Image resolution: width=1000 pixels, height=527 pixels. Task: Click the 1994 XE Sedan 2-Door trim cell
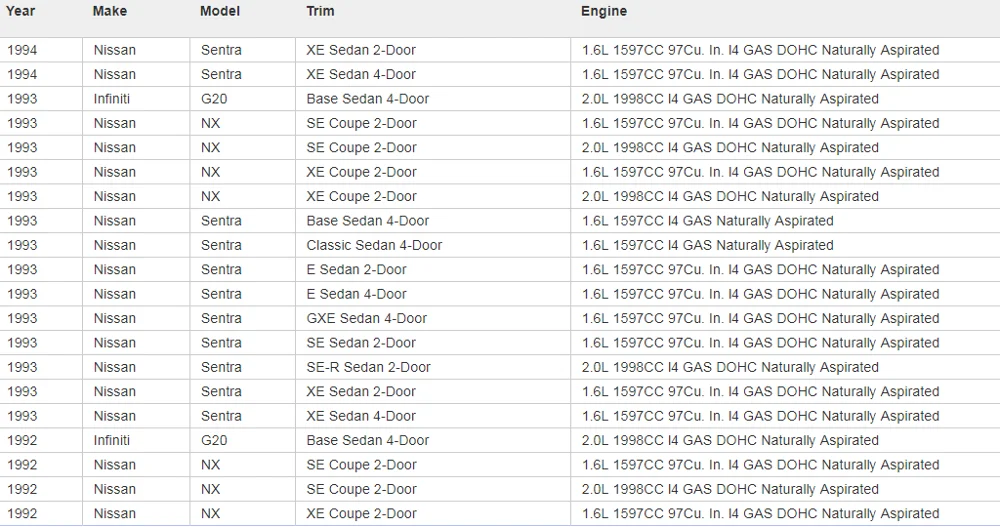click(361, 50)
